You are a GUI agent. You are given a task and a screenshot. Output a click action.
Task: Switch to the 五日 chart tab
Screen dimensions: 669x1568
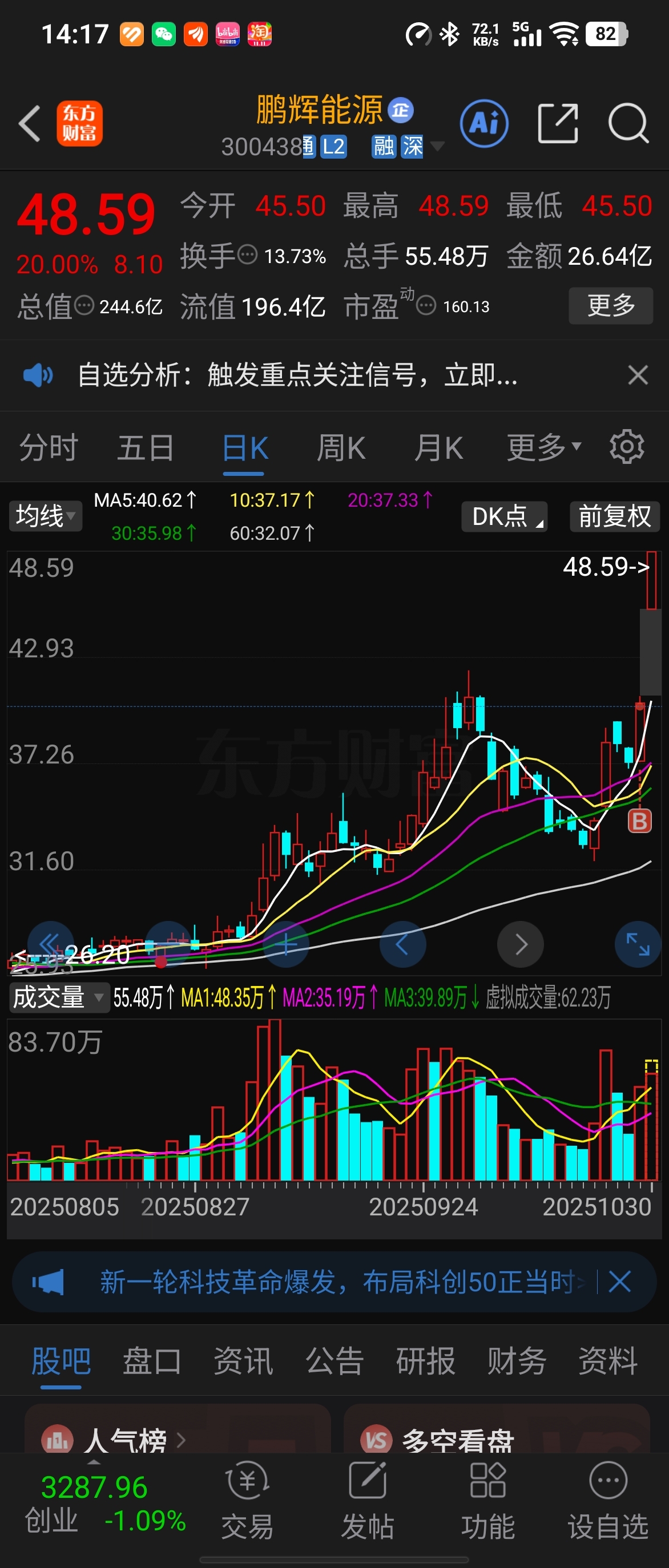146,448
